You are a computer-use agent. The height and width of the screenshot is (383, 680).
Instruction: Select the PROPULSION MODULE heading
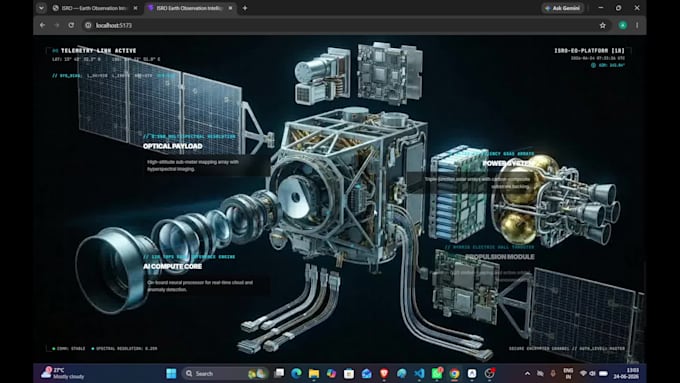pos(500,257)
